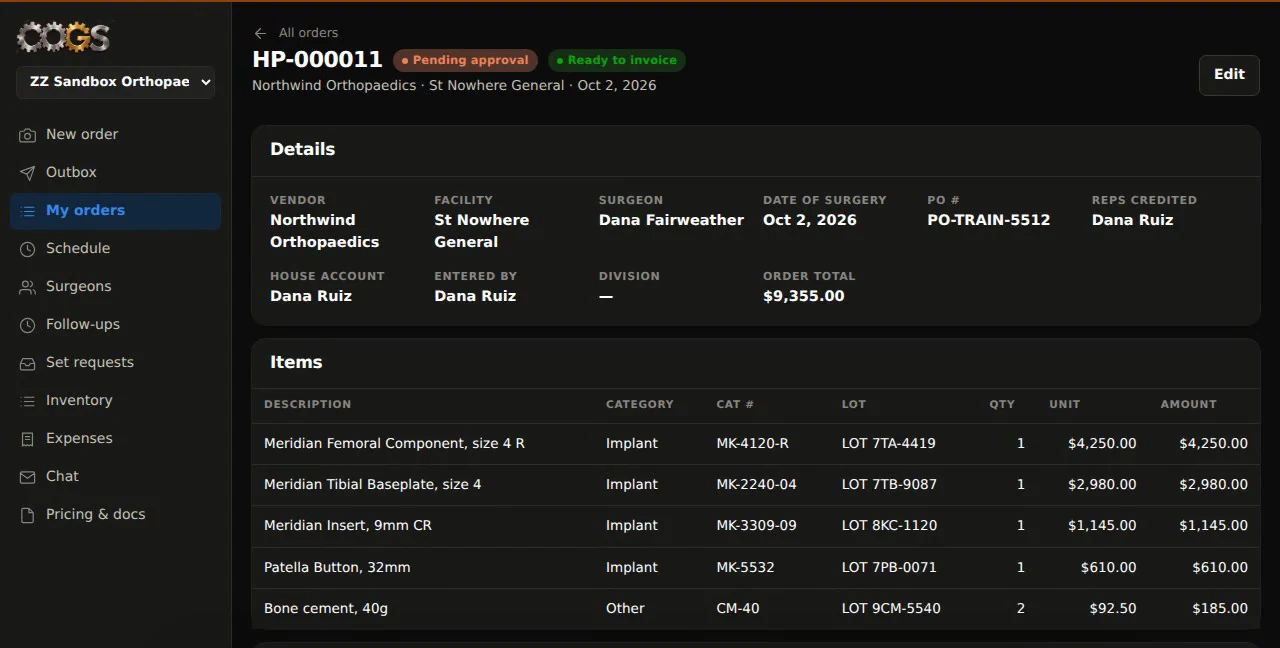Click the Amount column header
This screenshot has height=648, width=1280.
(x=1189, y=404)
